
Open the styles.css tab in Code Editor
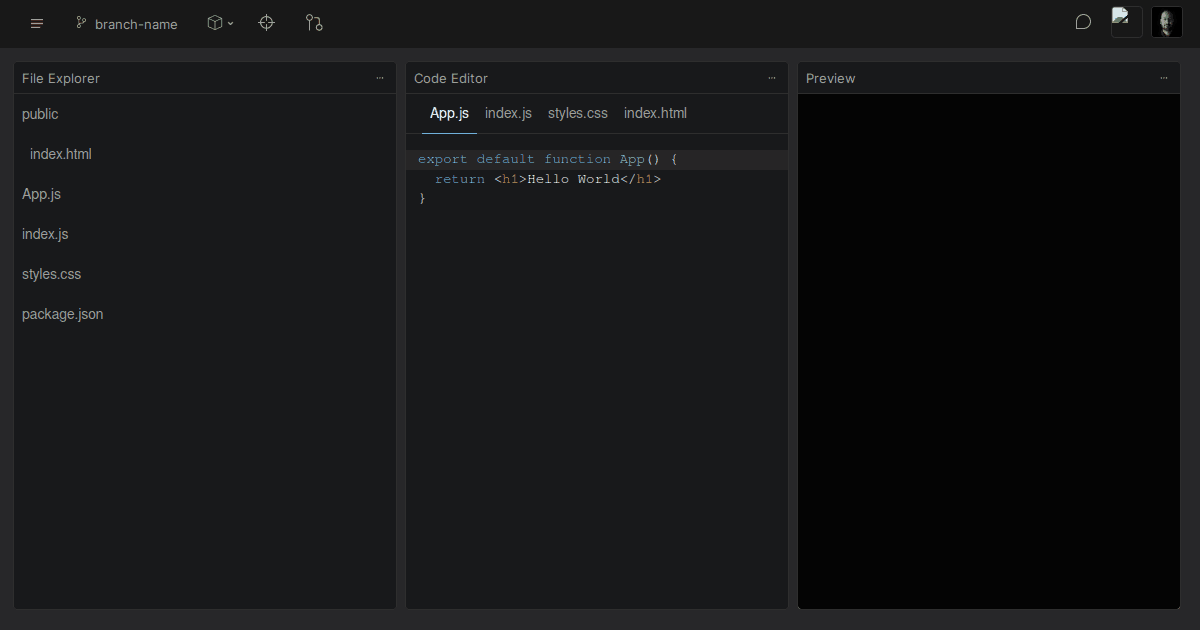tap(577, 113)
